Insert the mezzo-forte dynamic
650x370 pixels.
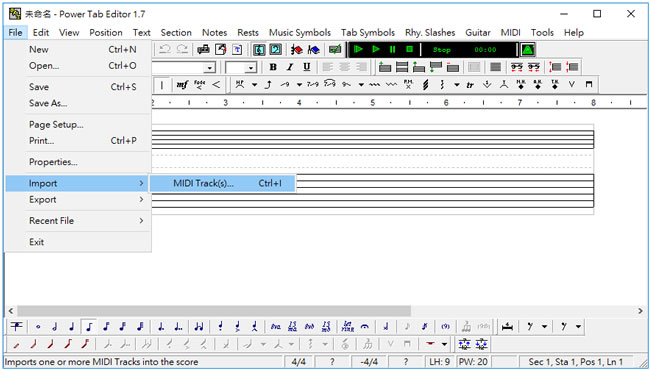pyautogui.click(x=182, y=85)
